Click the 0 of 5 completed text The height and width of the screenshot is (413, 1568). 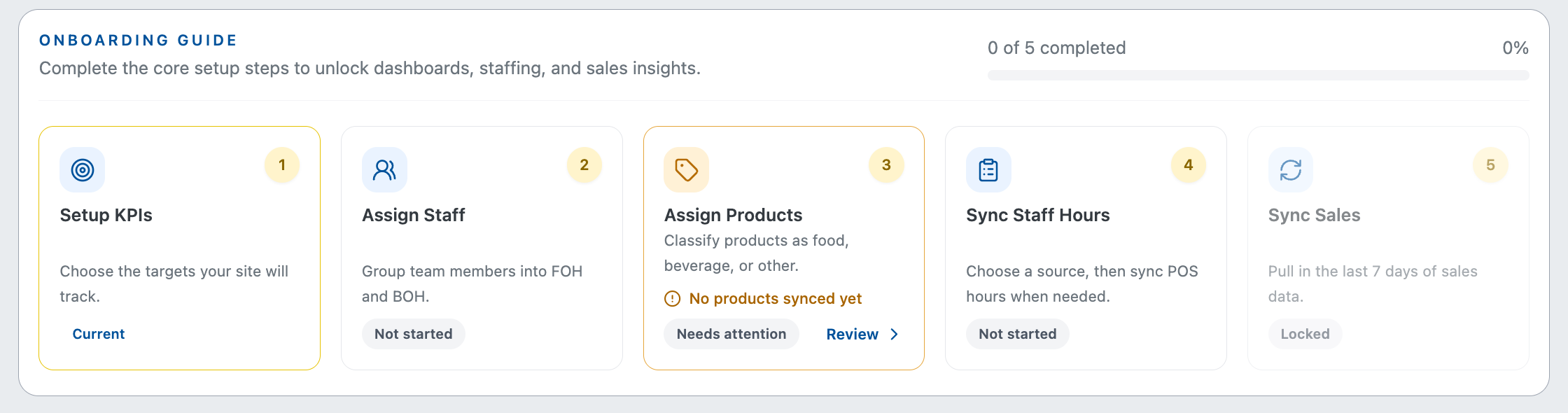point(1057,48)
